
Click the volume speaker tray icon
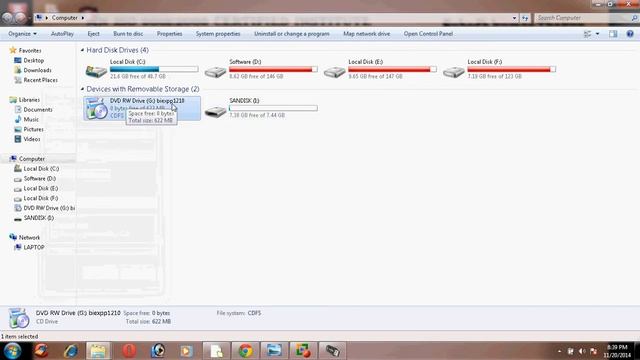click(x=582, y=351)
